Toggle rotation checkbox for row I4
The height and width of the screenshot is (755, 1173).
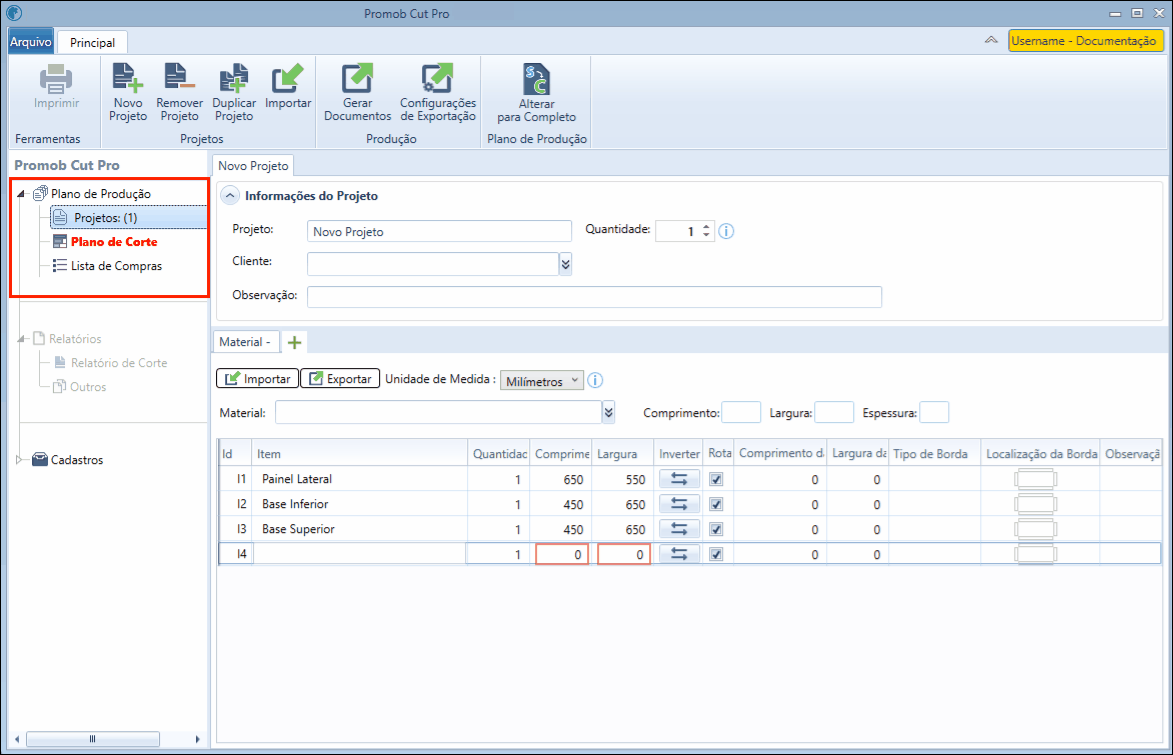point(716,554)
